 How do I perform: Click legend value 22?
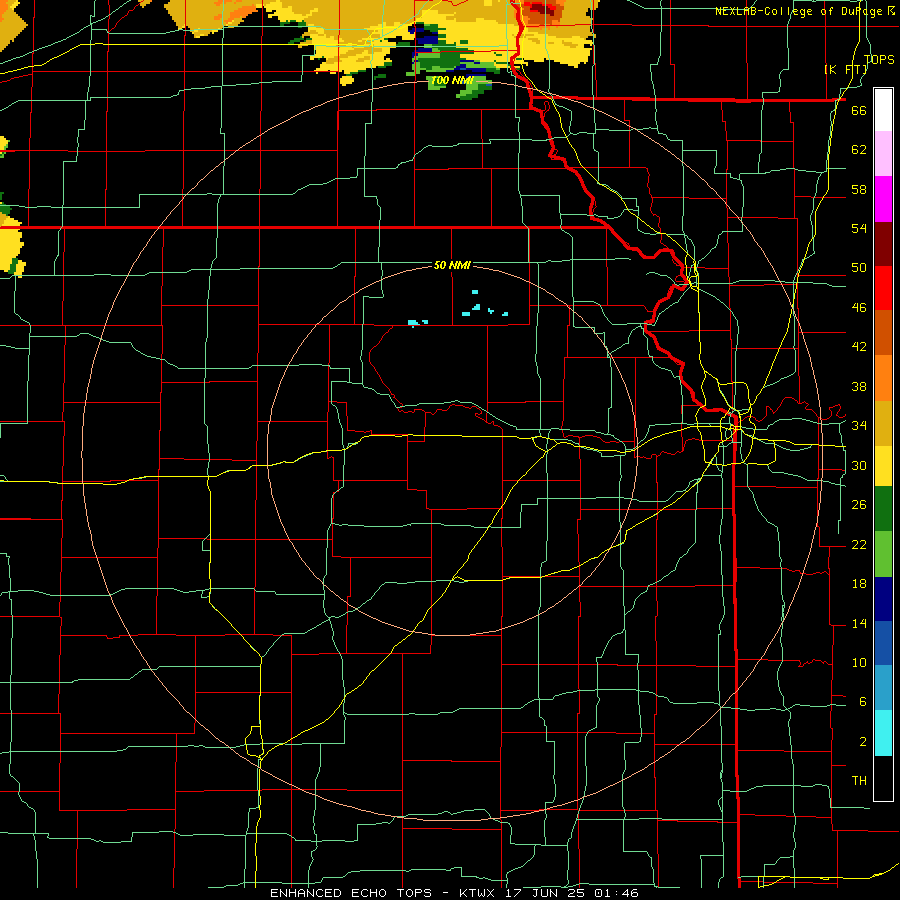859,544
